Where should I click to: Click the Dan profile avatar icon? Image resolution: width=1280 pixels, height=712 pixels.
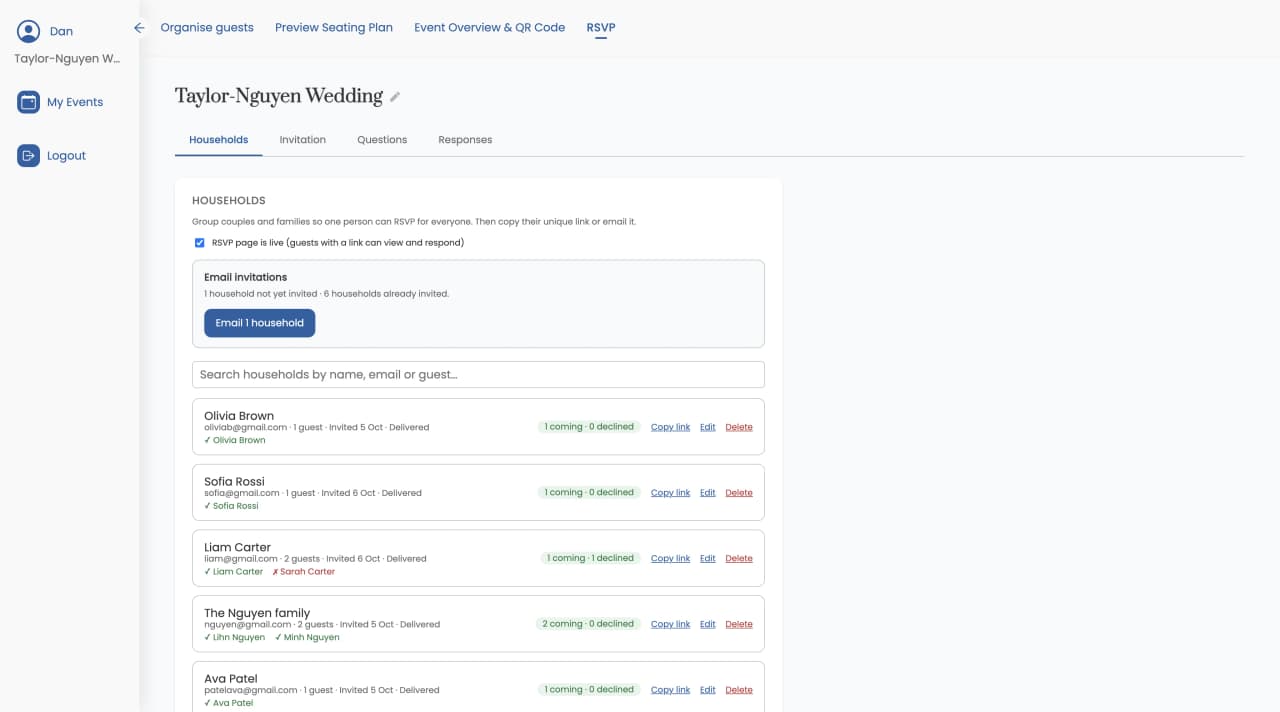tap(28, 31)
